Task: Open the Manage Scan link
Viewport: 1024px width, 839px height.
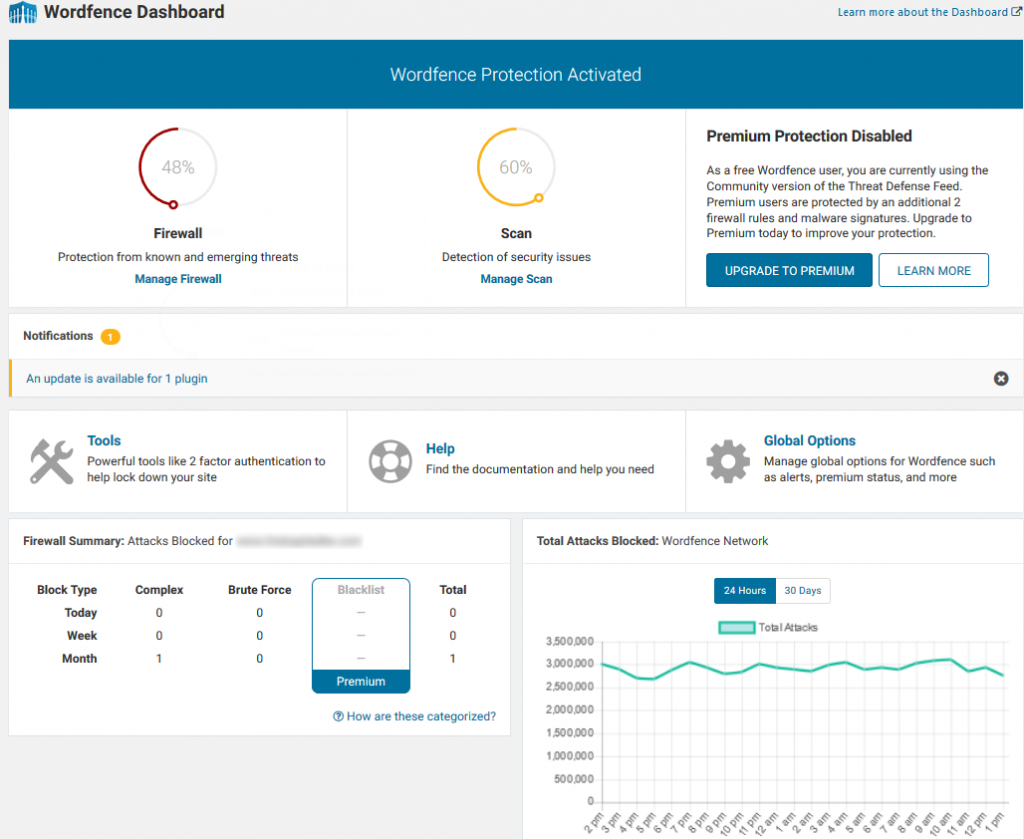Action: click(x=516, y=279)
